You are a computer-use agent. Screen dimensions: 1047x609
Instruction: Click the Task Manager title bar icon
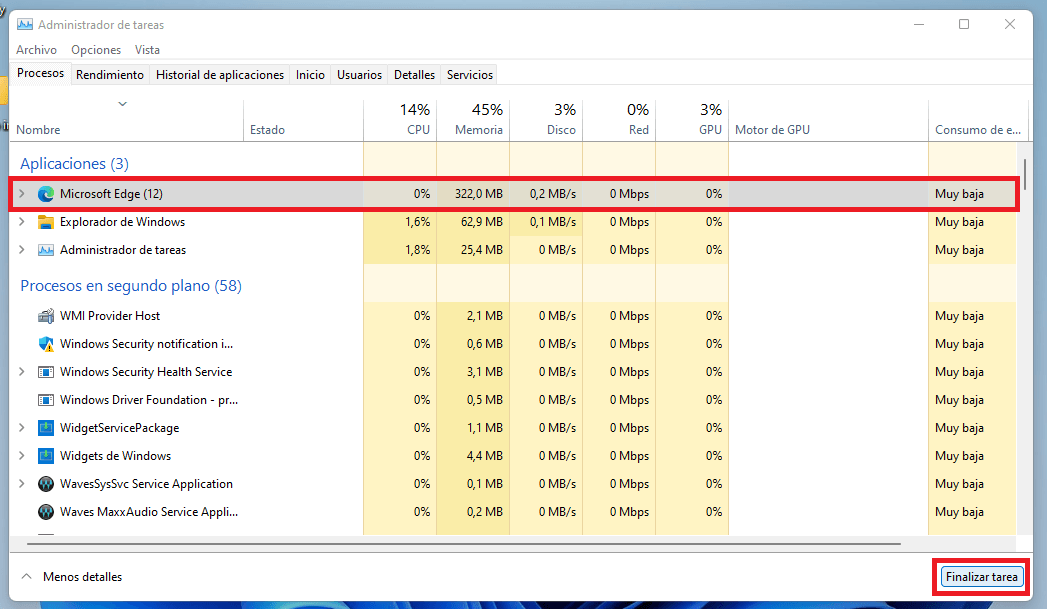point(25,25)
